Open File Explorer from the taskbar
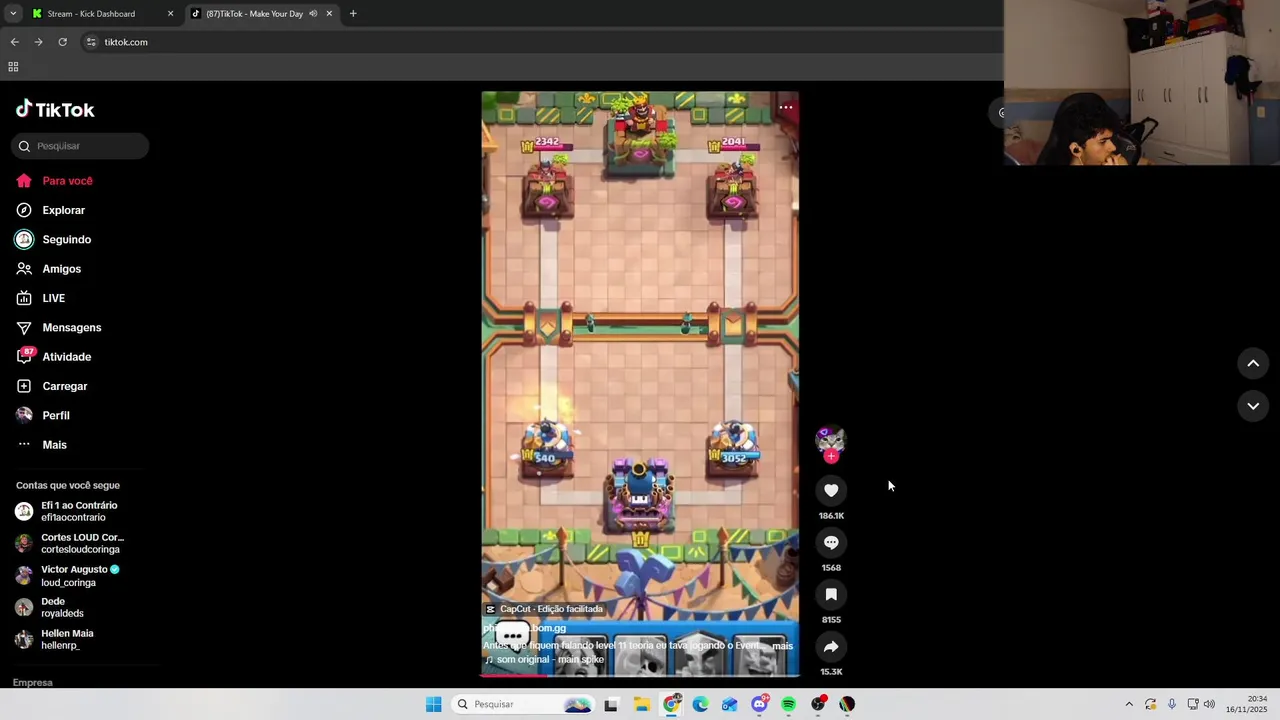Screen dimensions: 1280x720 (x=642, y=704)
